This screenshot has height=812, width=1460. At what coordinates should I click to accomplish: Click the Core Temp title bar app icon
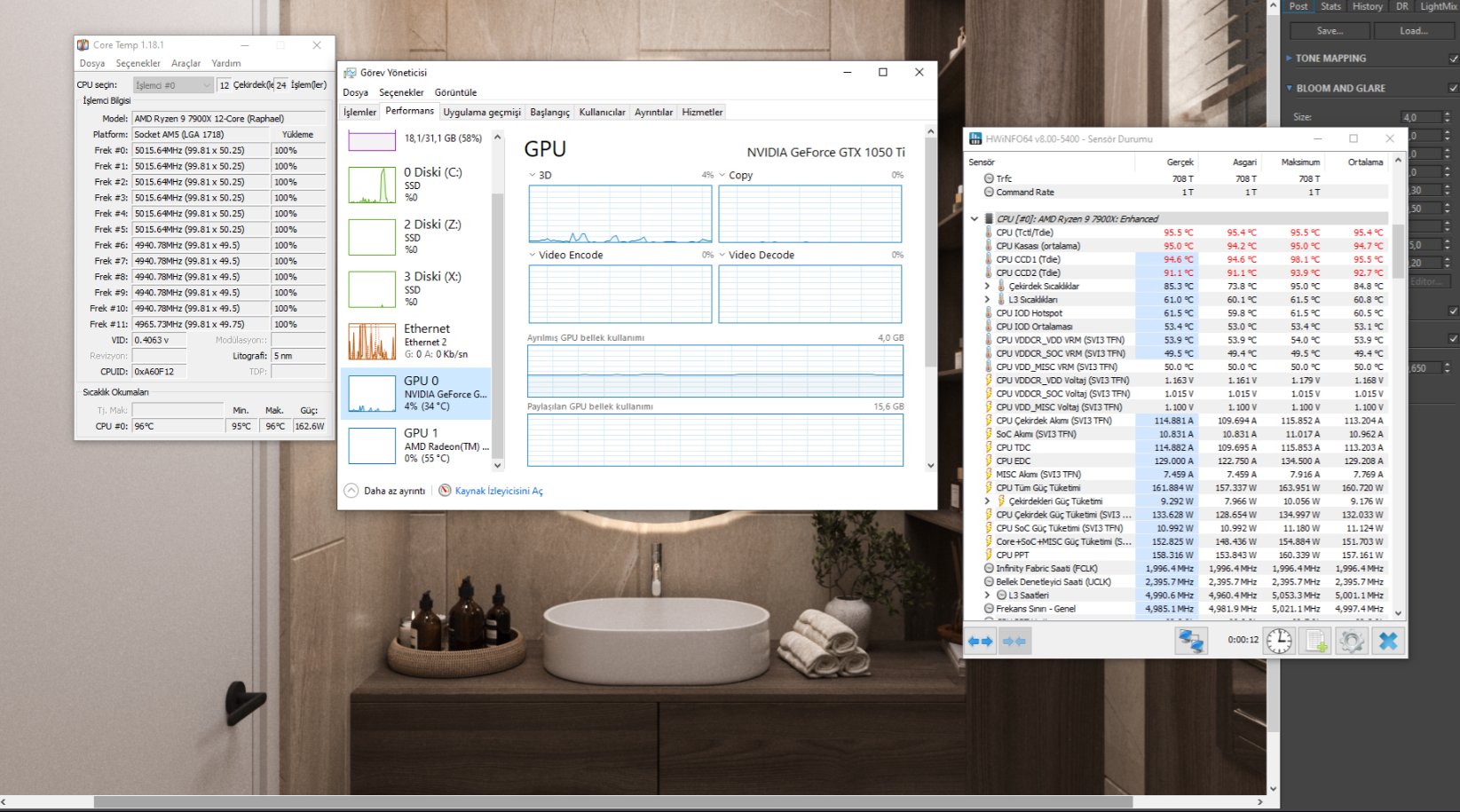pyautogui.click(x=83, y=45)
